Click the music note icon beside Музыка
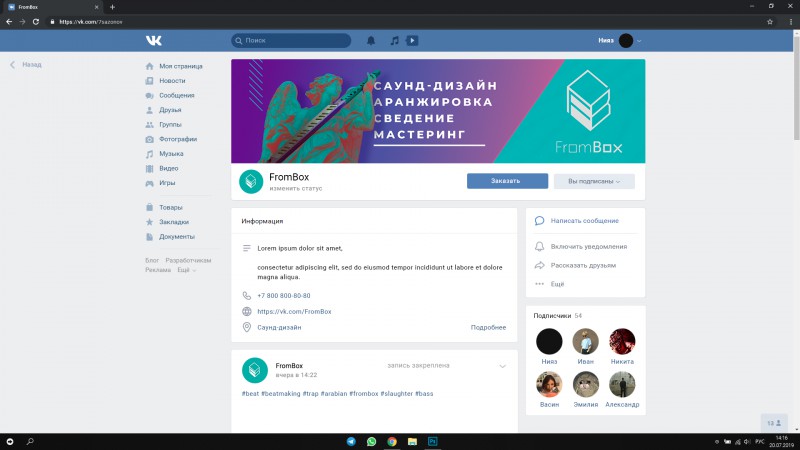 pos(149,154)
